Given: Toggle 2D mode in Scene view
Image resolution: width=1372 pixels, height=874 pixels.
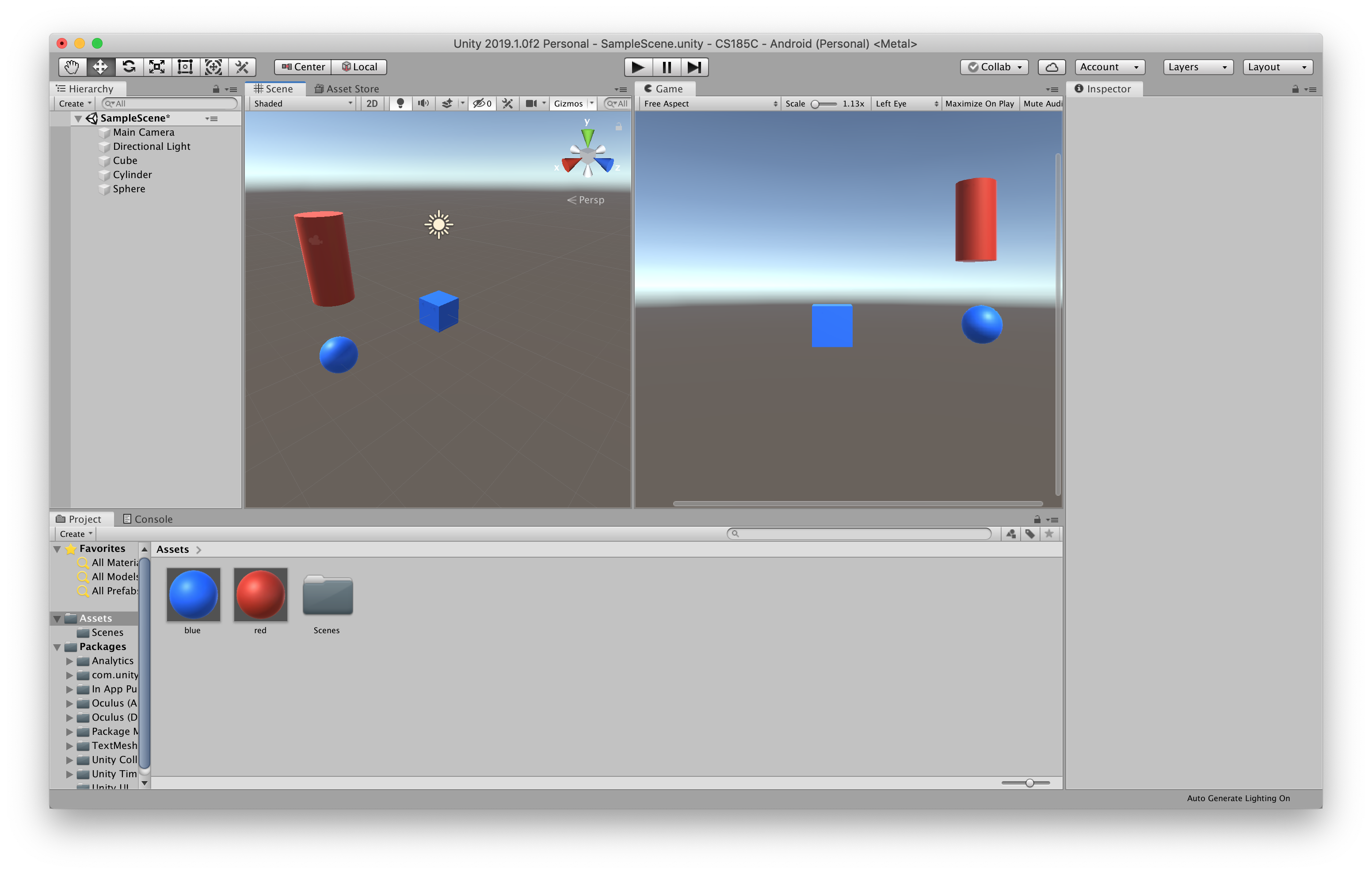Looking at the screenshot, I should tap(371, 103).
